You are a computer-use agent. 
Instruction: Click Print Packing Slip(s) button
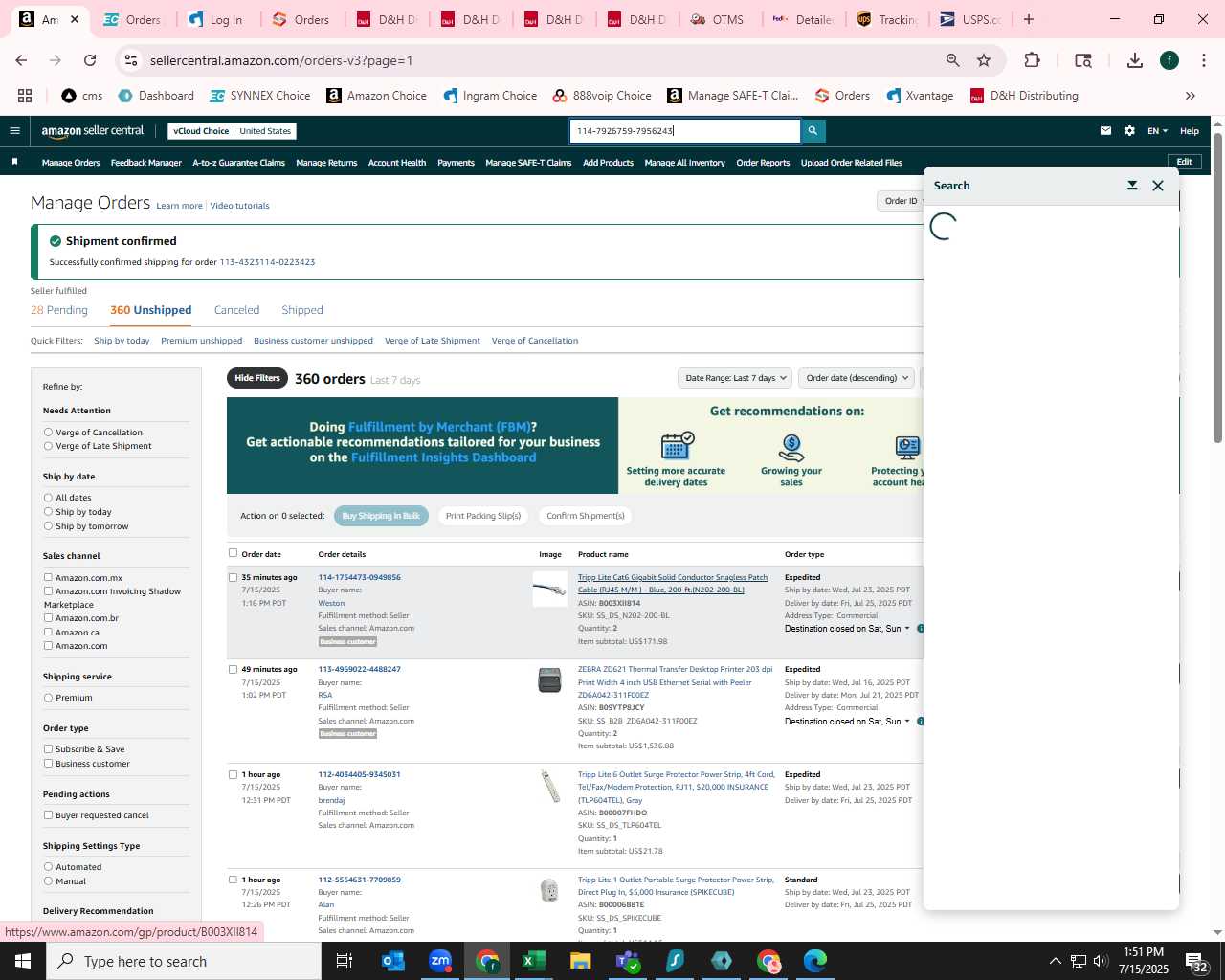tap(483, 516)
